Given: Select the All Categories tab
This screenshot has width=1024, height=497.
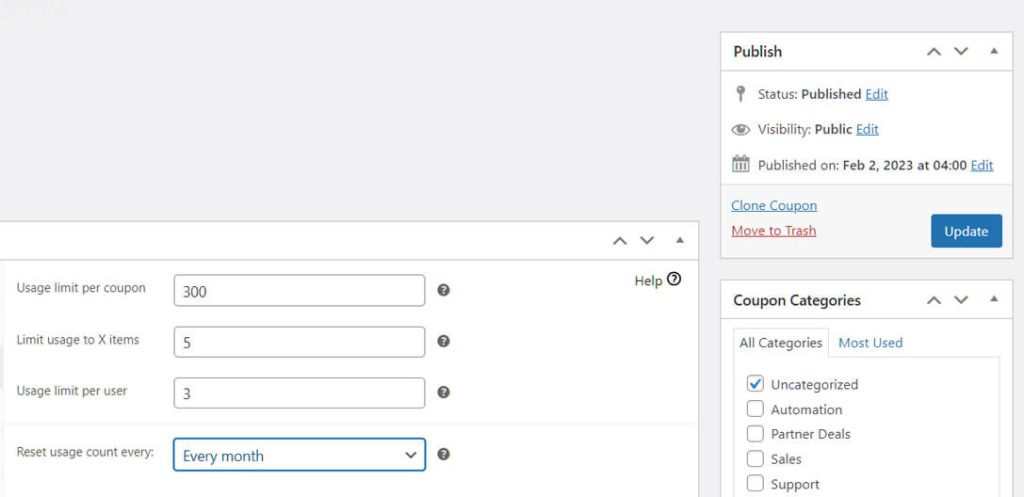Looking at the screenshot, I should coord(780,342).
